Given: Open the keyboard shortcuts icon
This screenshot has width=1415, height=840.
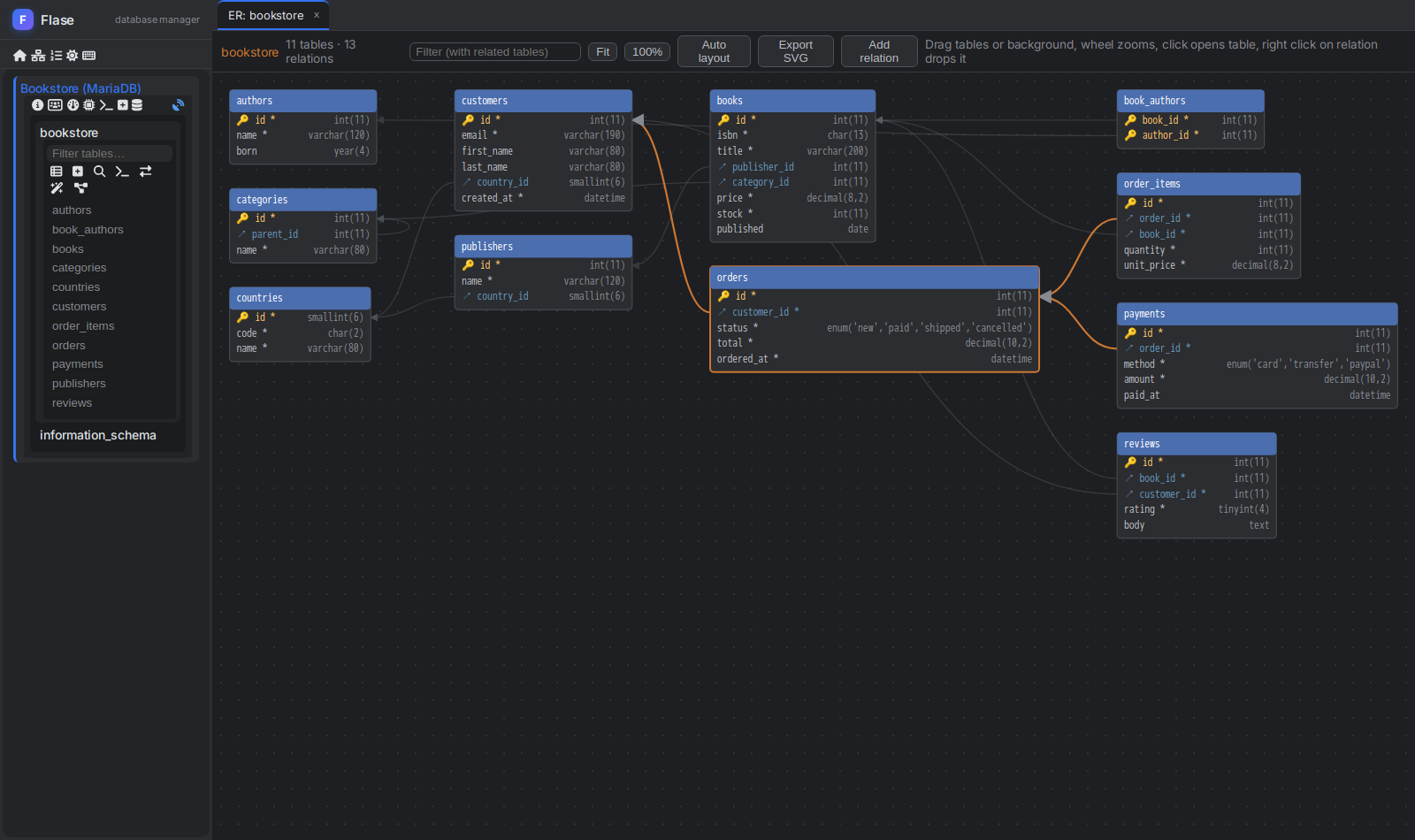Looking at the screenshot, I should point(88,56).
